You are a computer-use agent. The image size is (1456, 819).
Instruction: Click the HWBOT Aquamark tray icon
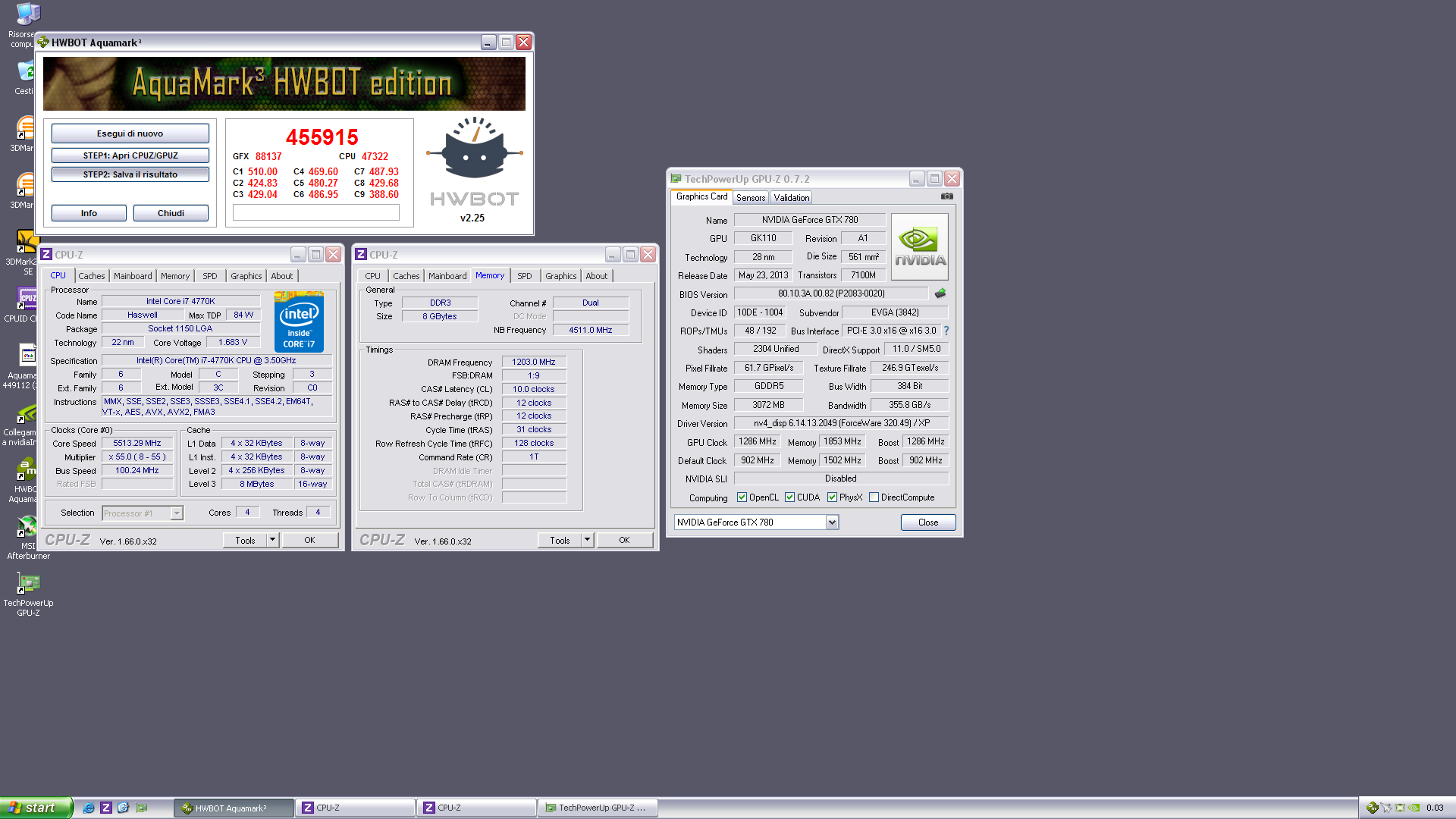(1372, 808)
